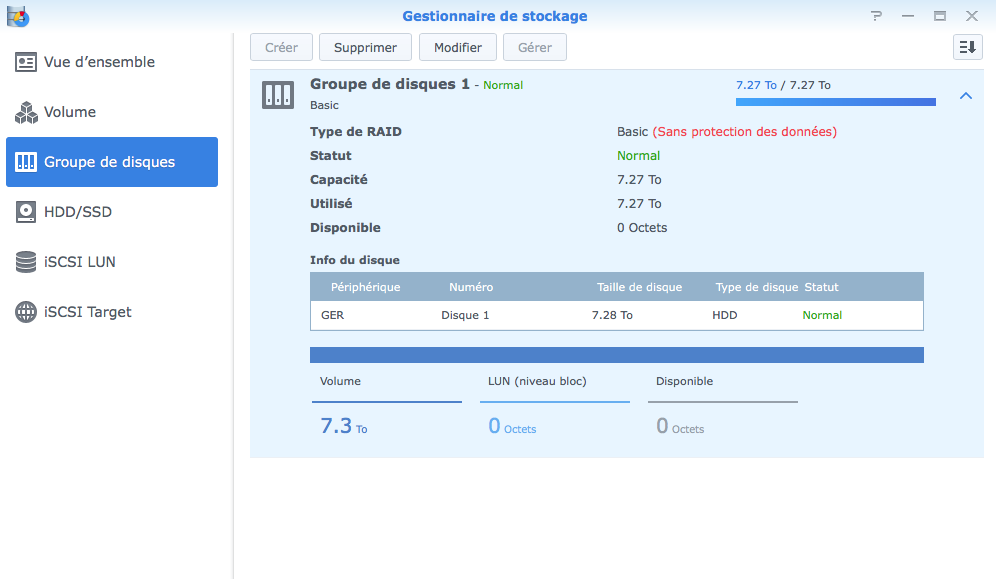This screenshot has height=579, width=996.
Task: Click the disk group icon beside Groupe de disques 1
Action: click(277, 95)
